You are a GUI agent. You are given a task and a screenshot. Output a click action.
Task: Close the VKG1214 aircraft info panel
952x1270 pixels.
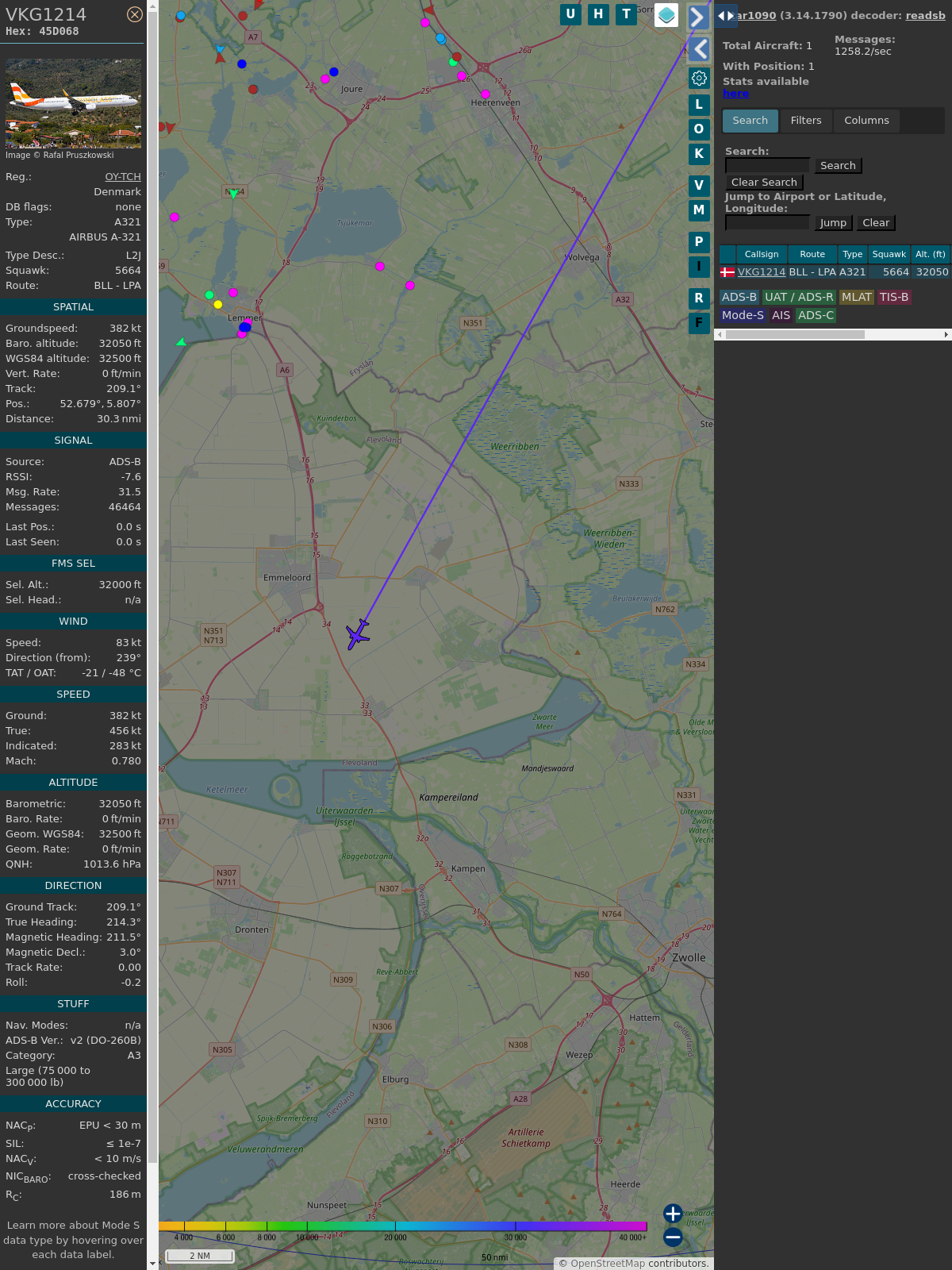click(135, 14)
